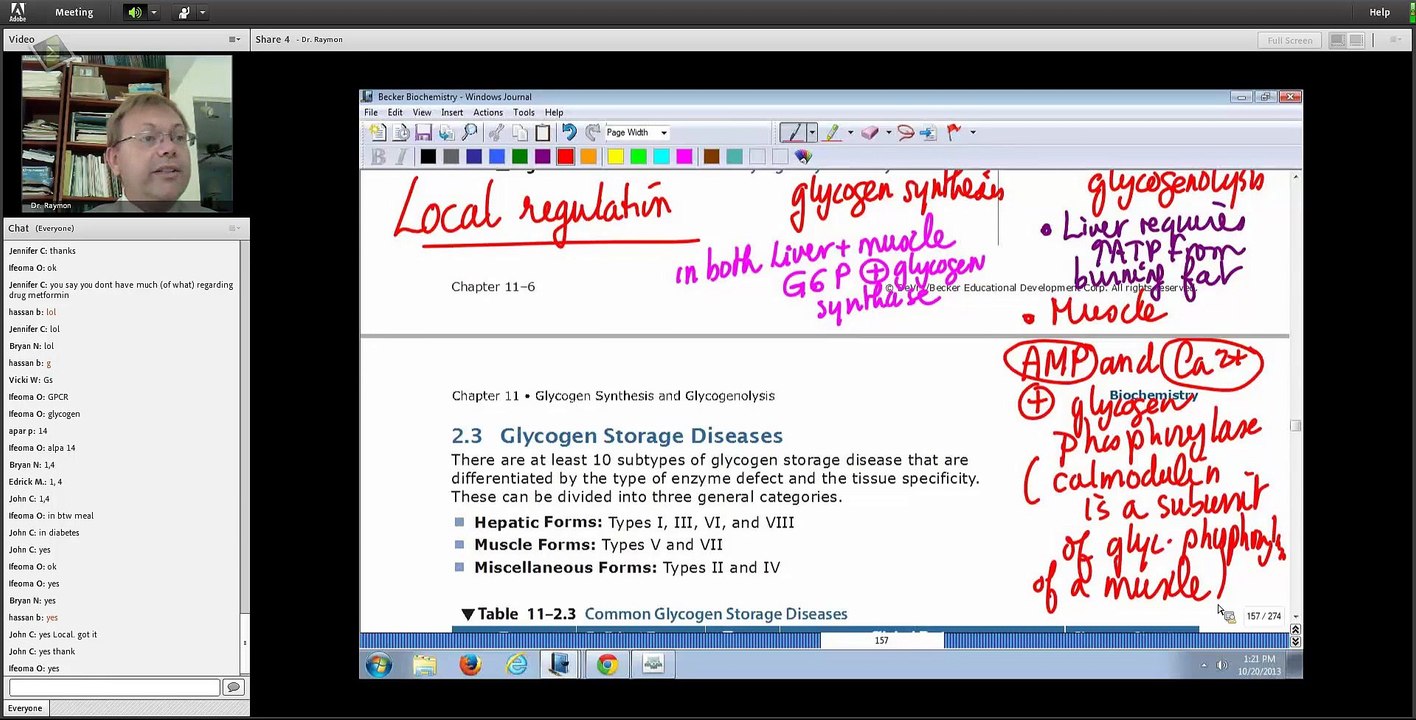Open Firefox from the taskbar

click(x=470, y=664)
